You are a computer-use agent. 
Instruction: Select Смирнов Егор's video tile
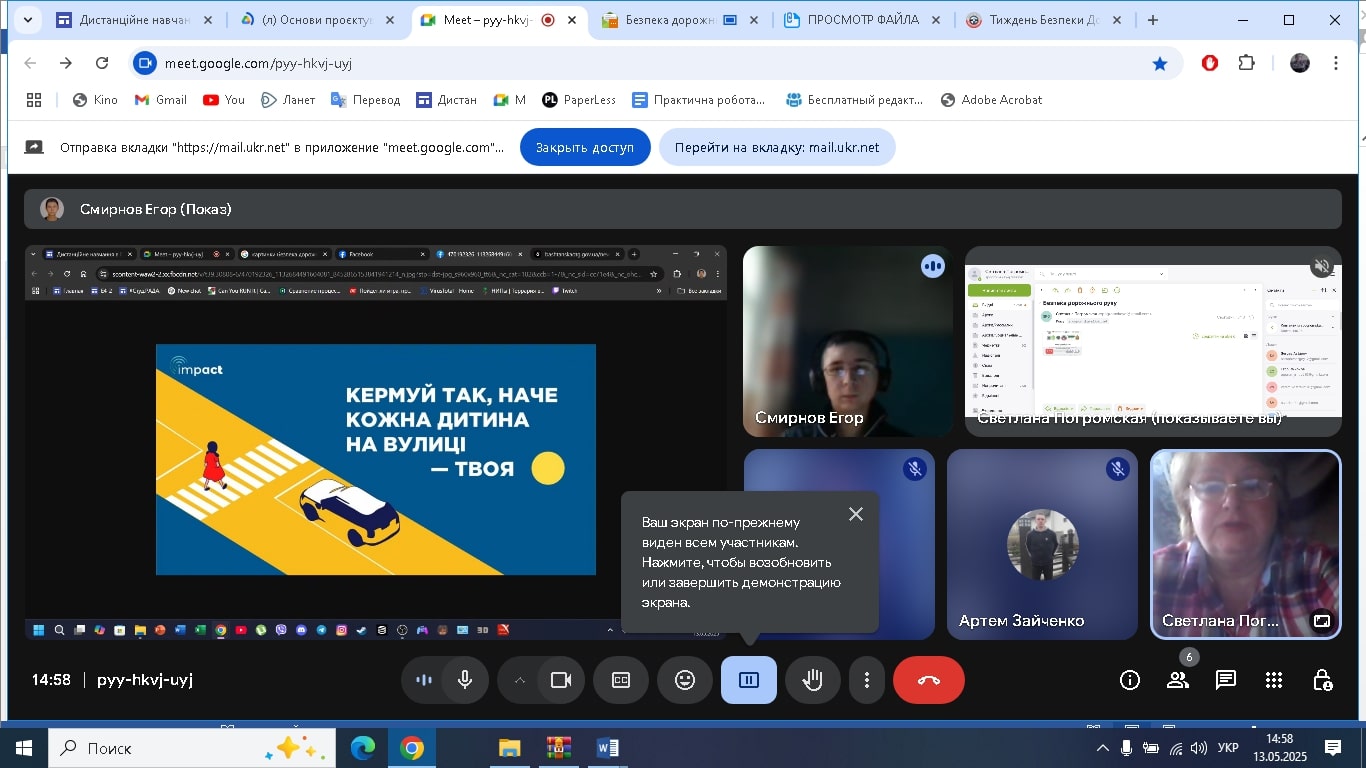(x=848, y=341)
